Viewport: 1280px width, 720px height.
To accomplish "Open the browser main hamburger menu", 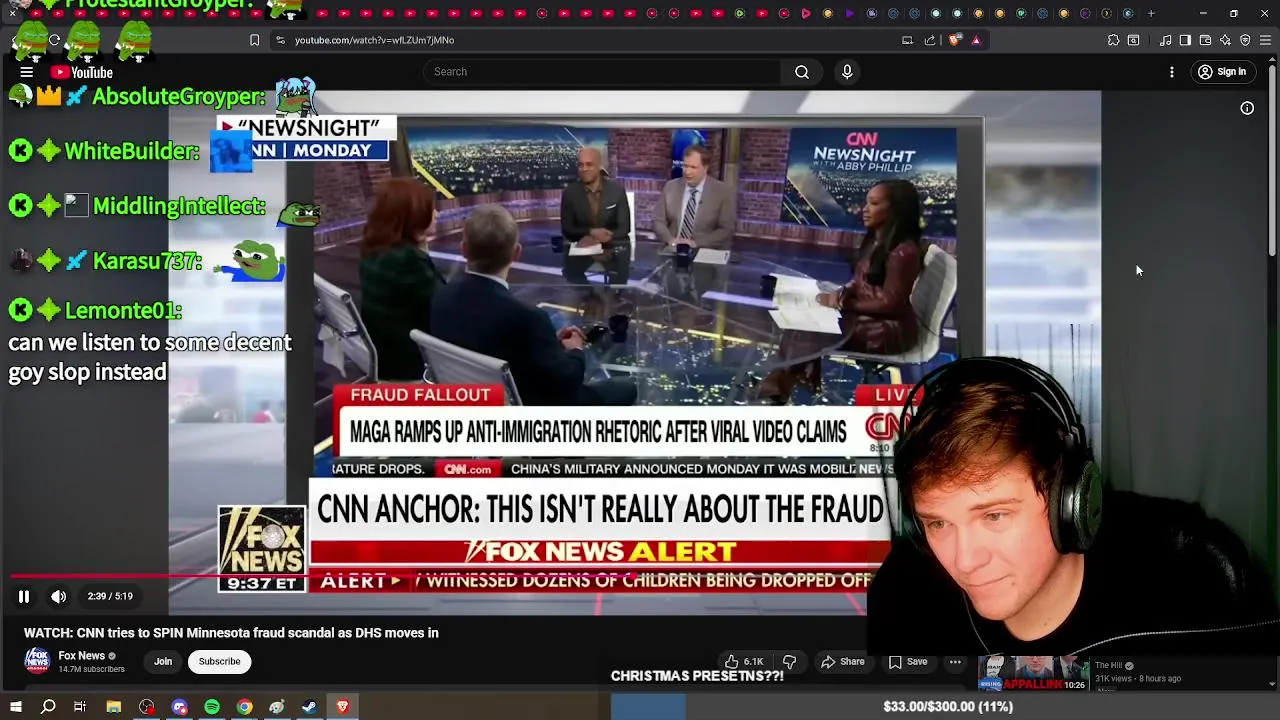I will tap(1265, 40).
